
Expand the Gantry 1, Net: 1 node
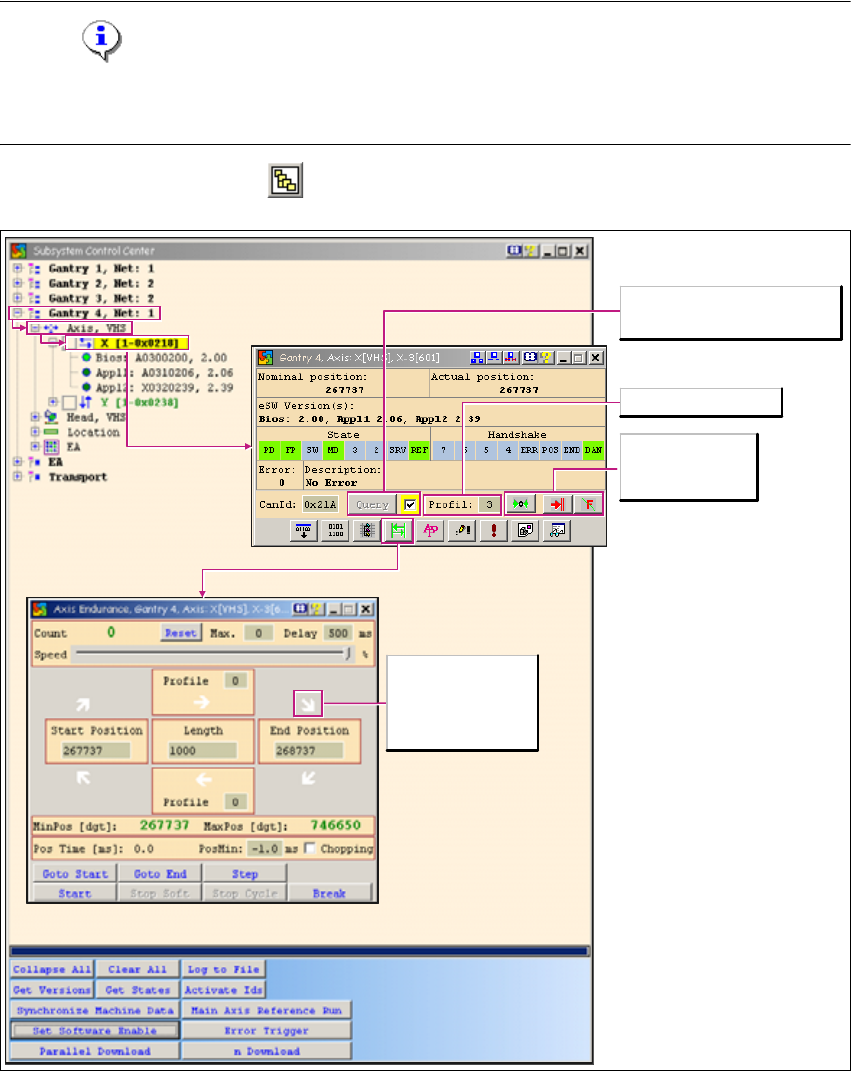pyautogui.click(x=17, y=269)
